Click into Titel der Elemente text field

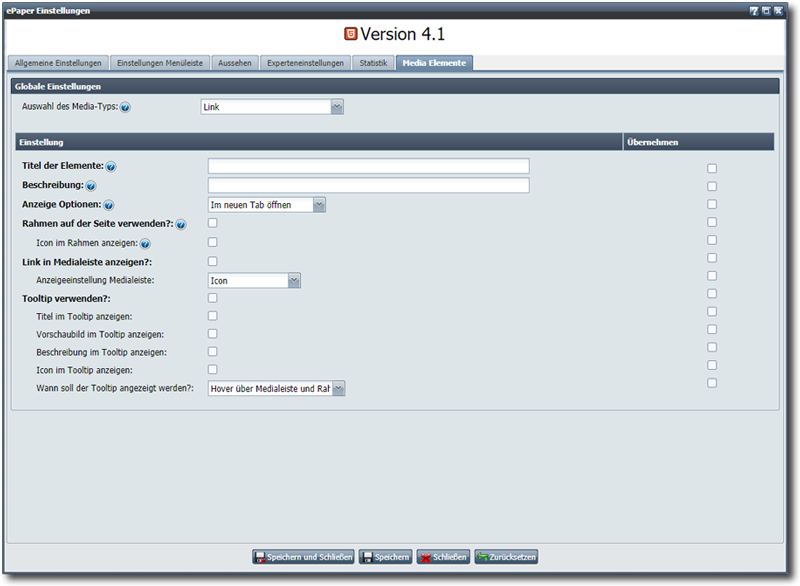(x=368, y=166)
